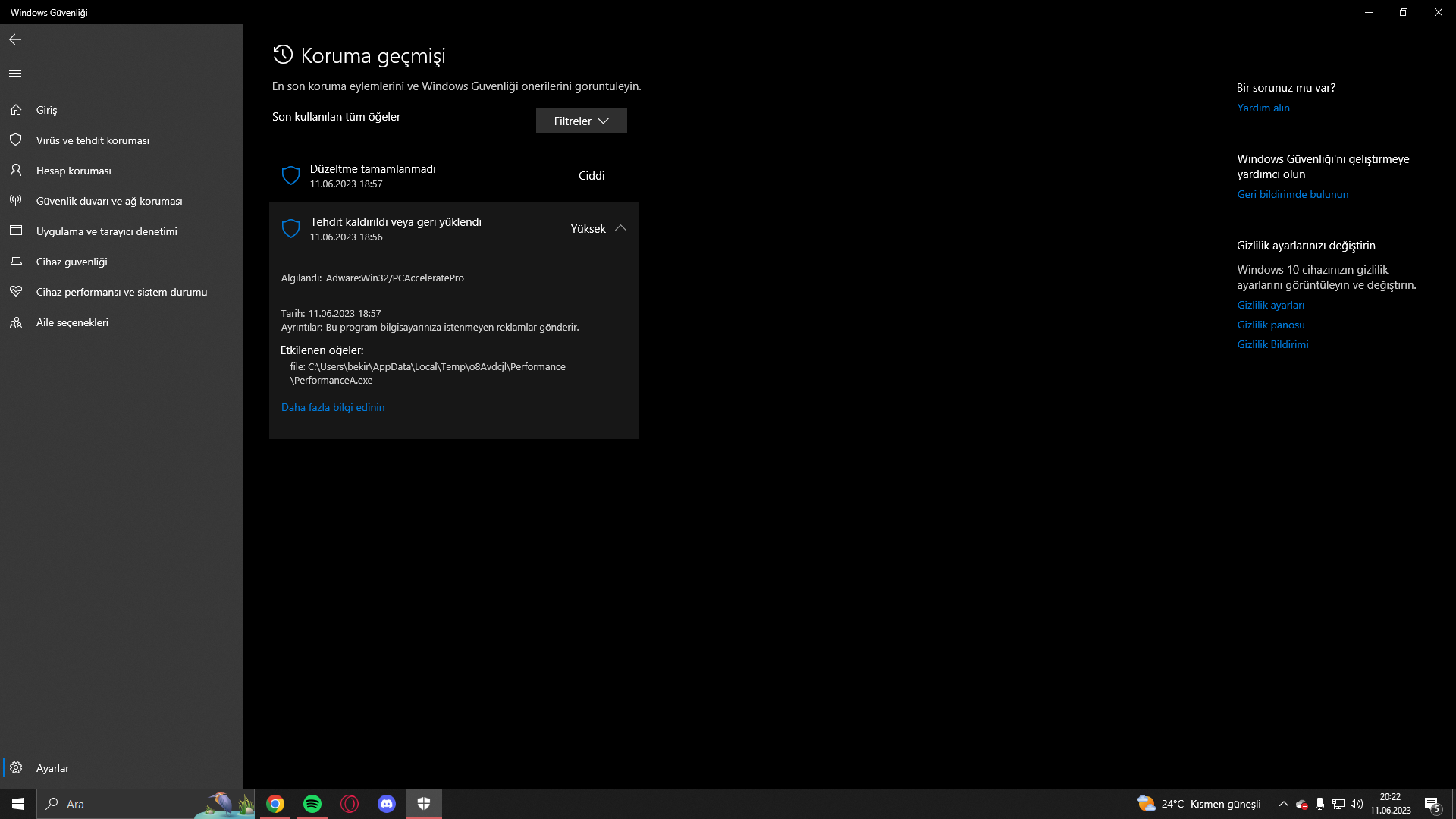Click the taskbar Ara search box

tap(121, 804)
